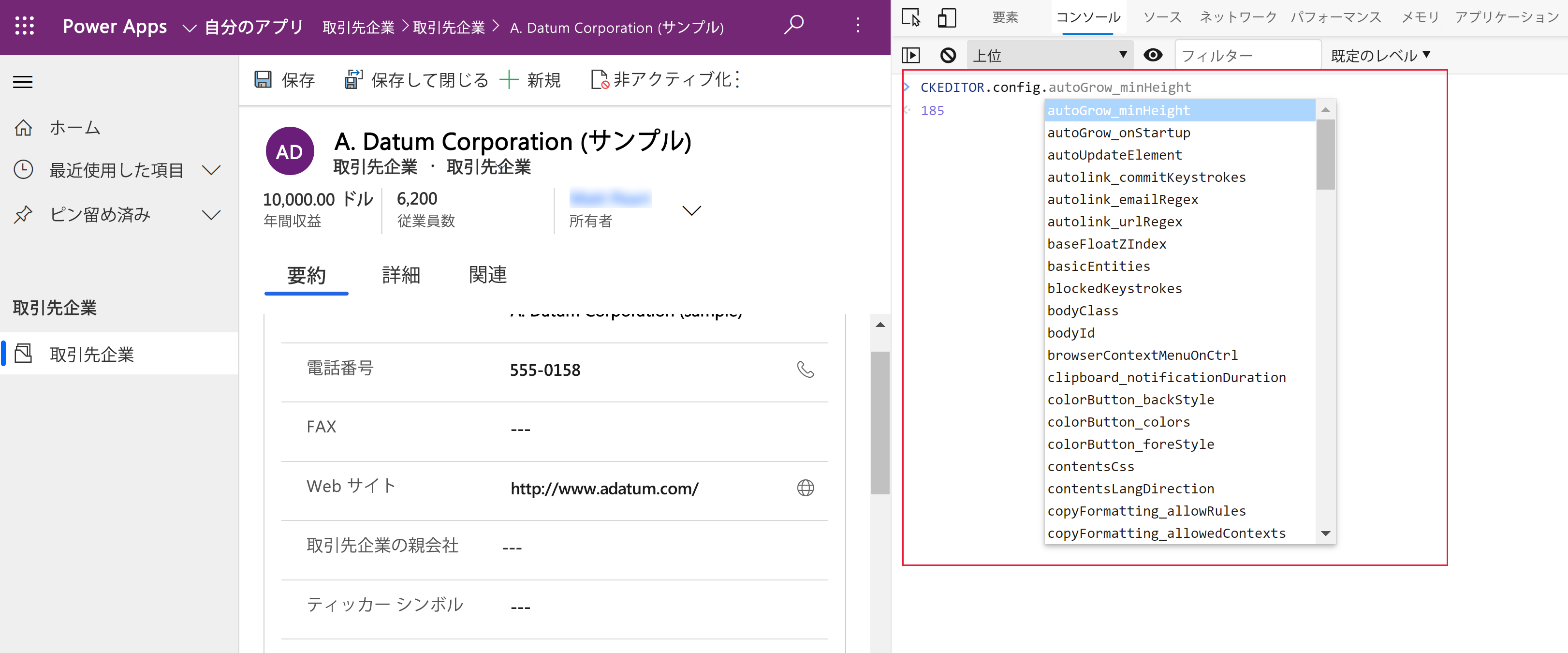Screen dimensions: 1568x653
Task: Toggle the hamburger navigation menu
Action: click(23, 82)
